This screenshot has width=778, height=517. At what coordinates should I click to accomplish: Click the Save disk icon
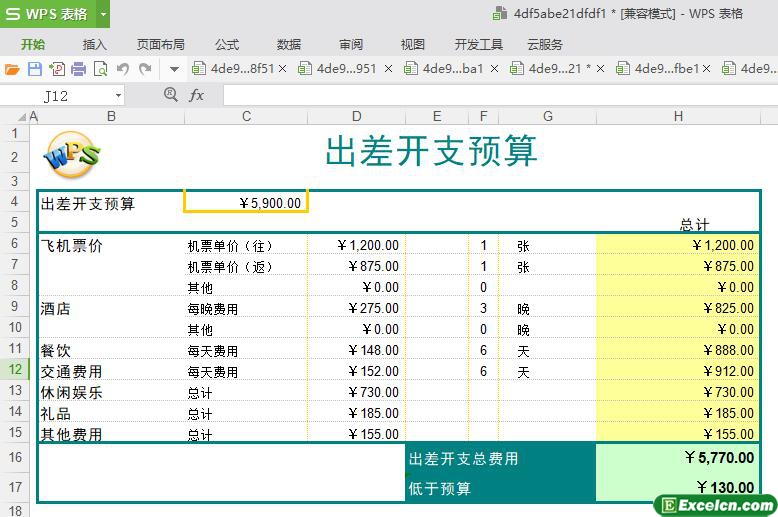coord(34,69)
